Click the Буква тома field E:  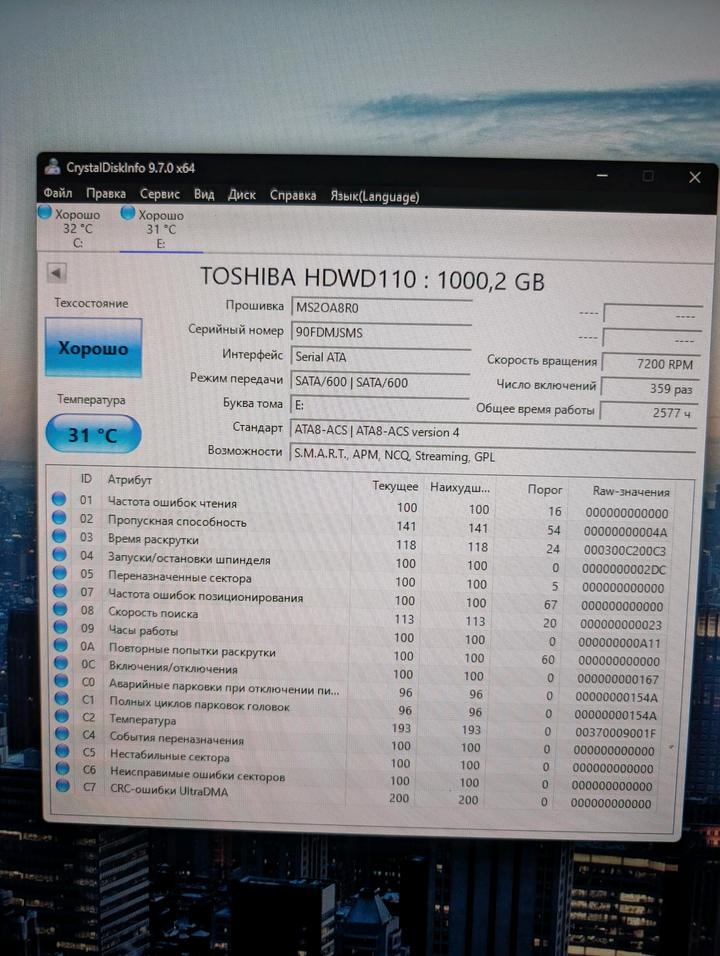(x=379, y=406)
